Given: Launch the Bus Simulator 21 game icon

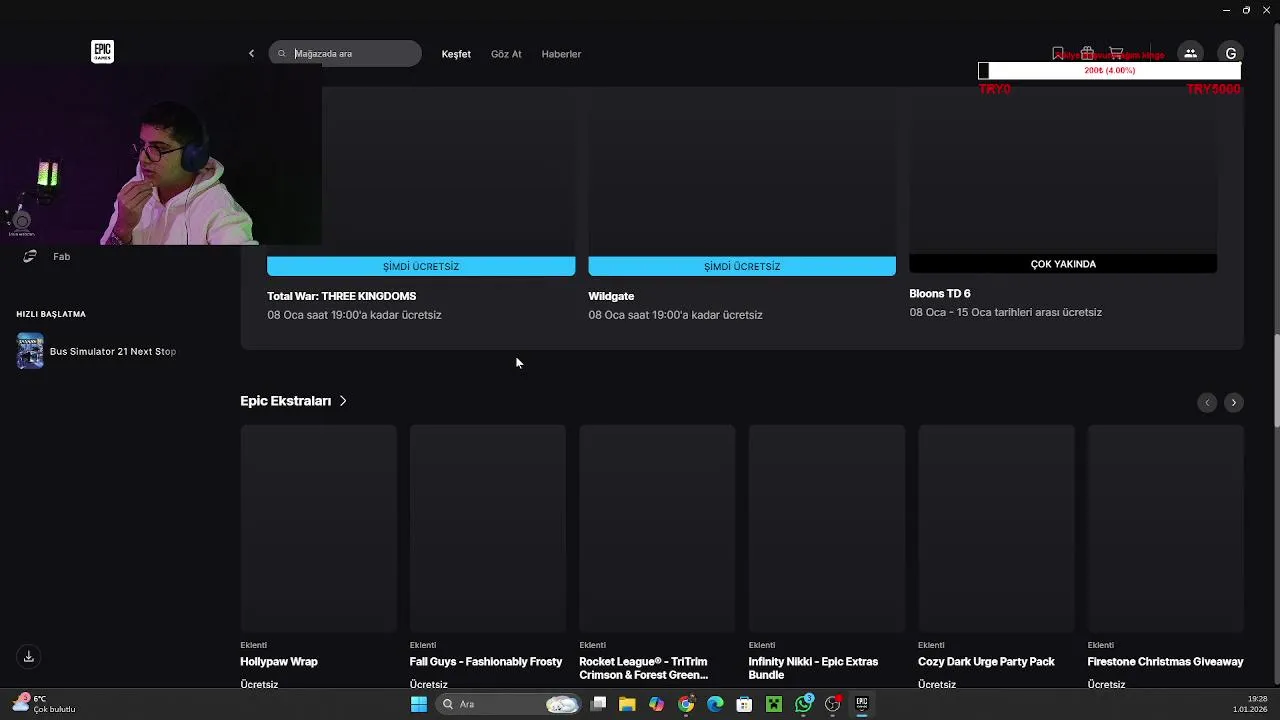Looking at the screenshot, I should coord(30,351).
